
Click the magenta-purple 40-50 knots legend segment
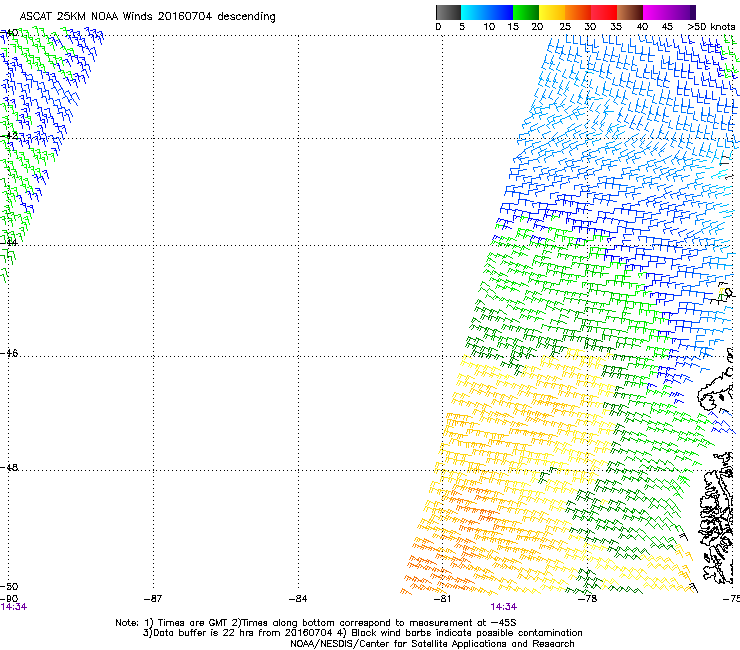click(669, 12)
